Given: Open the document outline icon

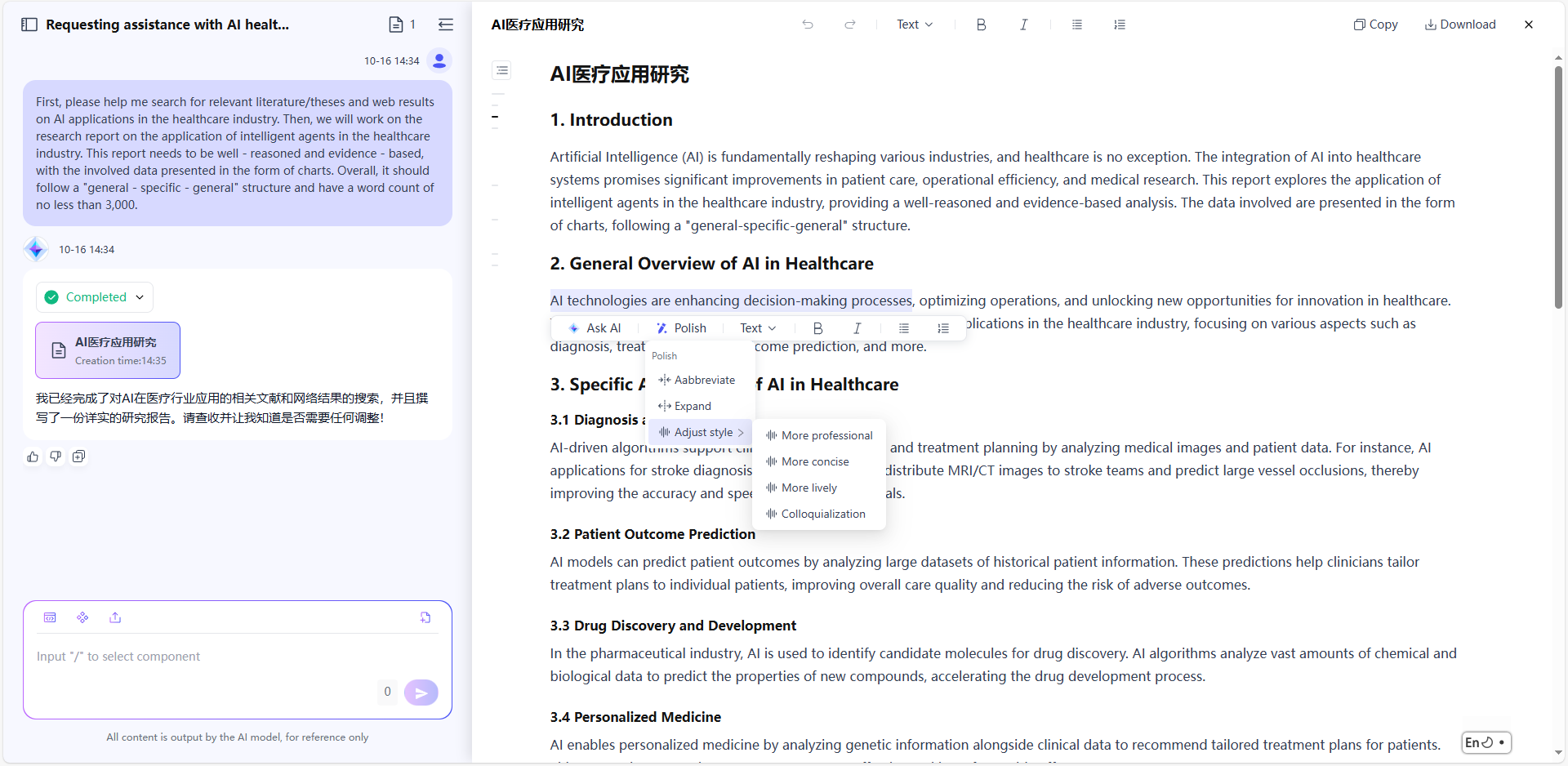Looking at the screenshot, I should [501, 70].
